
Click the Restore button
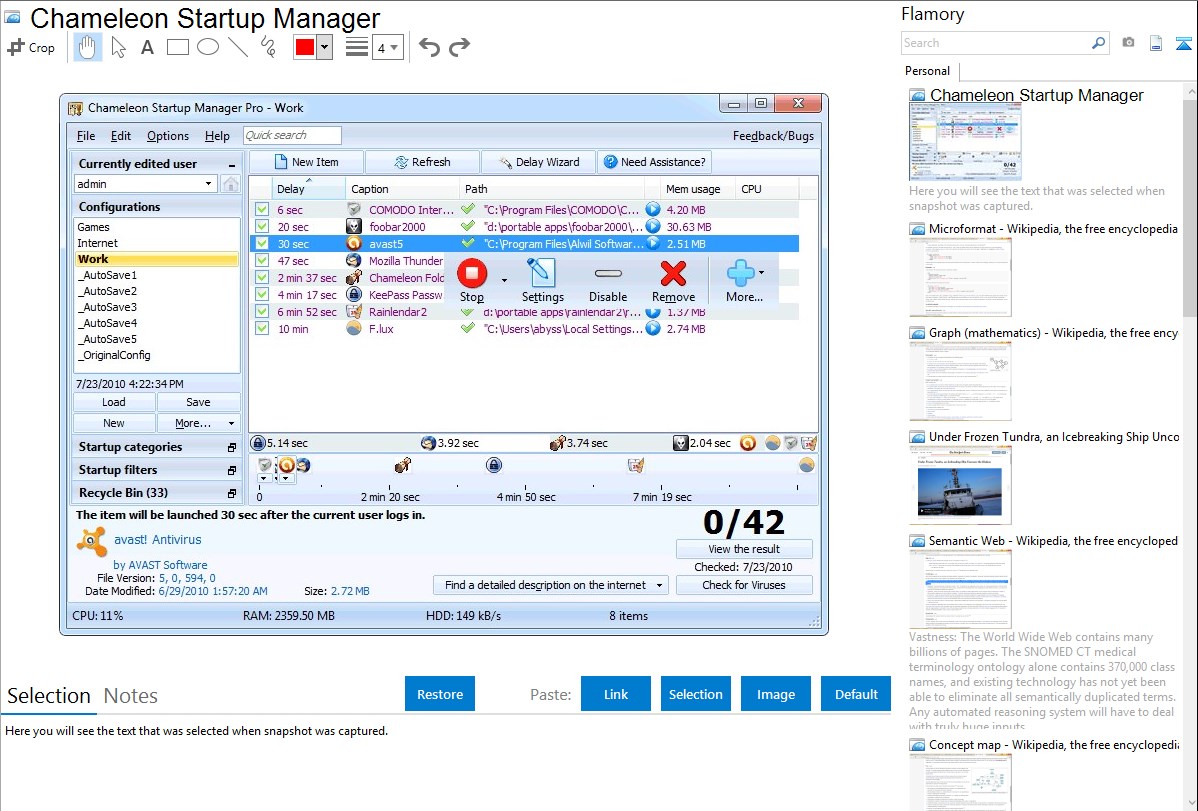point(440,694)
